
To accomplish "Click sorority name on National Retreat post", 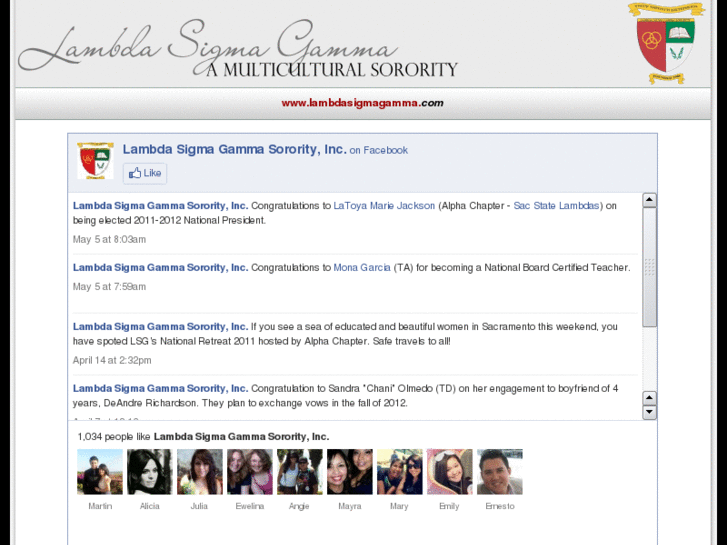I will pos(160,327).
